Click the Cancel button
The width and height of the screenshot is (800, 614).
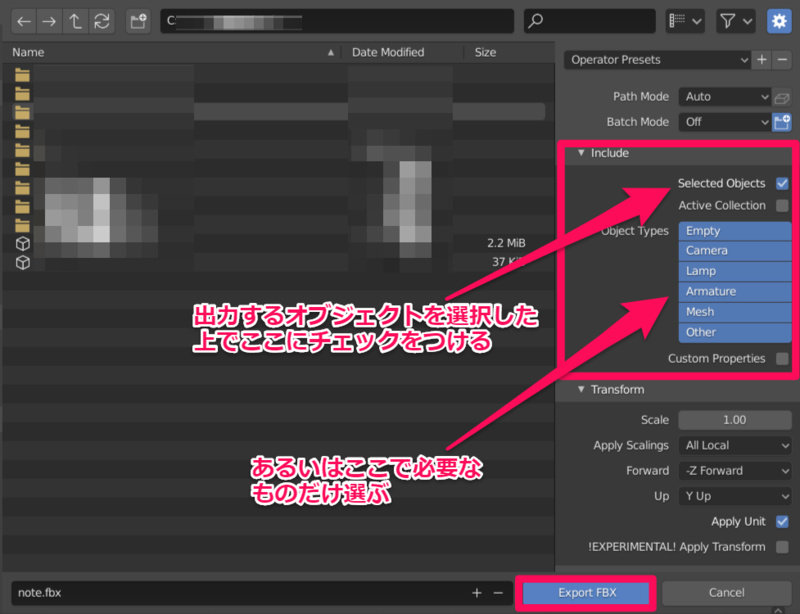point(726,593)
